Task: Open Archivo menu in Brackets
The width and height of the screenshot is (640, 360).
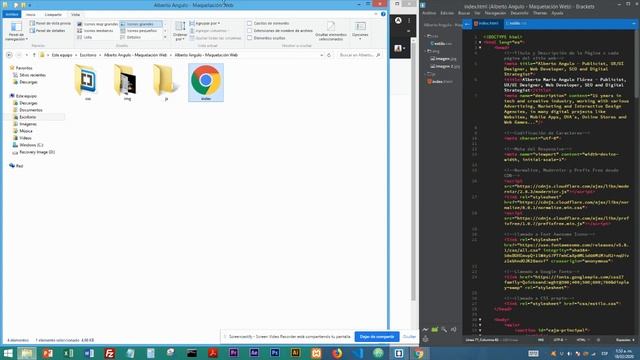Action: click(429, 13)
